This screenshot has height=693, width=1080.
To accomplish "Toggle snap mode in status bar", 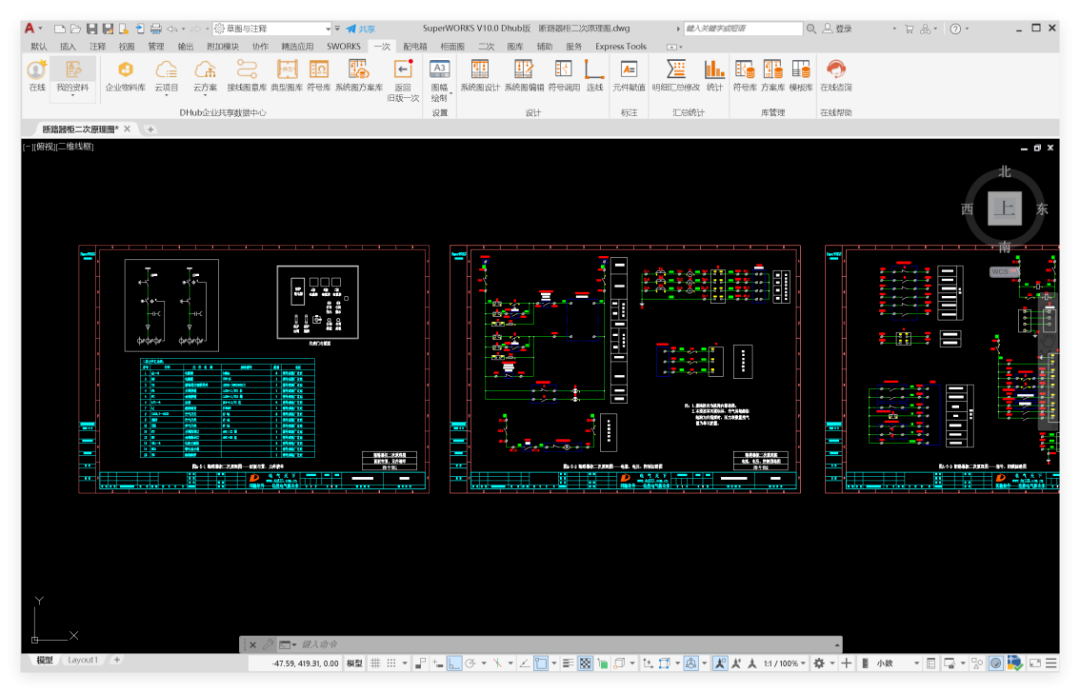I will coord(391,663).
